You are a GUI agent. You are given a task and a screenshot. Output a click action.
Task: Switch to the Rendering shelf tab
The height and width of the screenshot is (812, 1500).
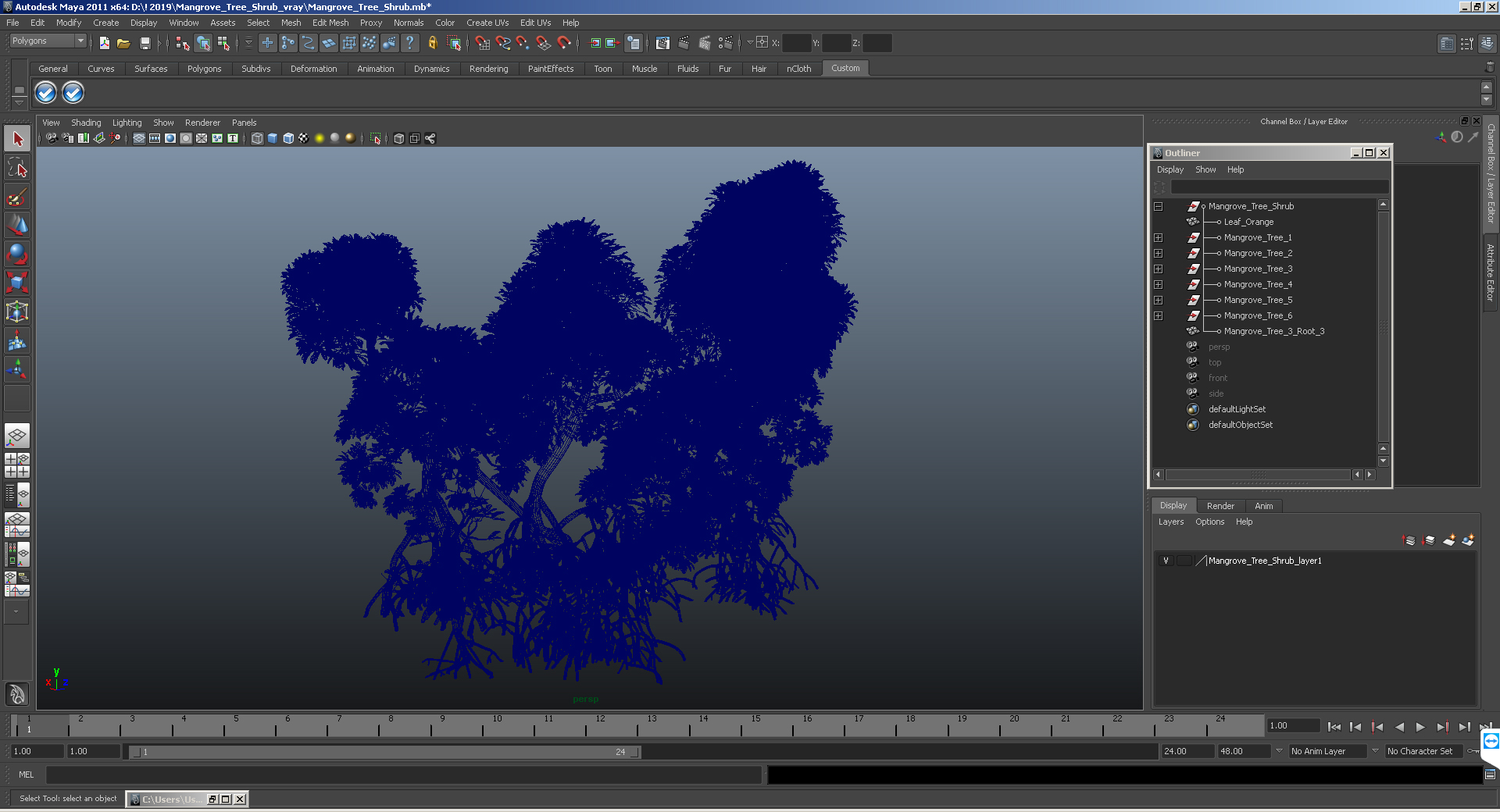point(488,69)
